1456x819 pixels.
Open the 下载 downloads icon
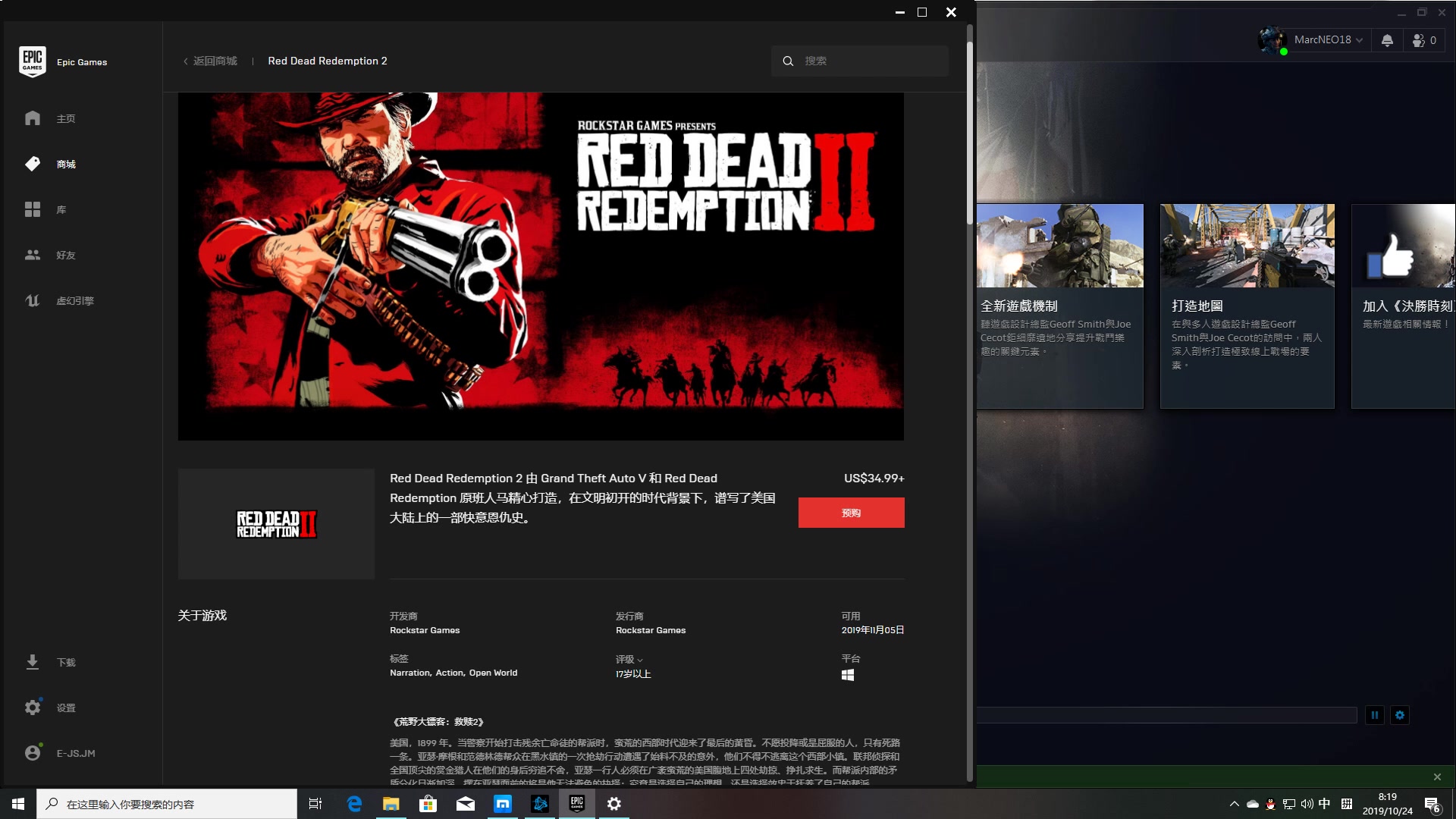click(33, 662)
